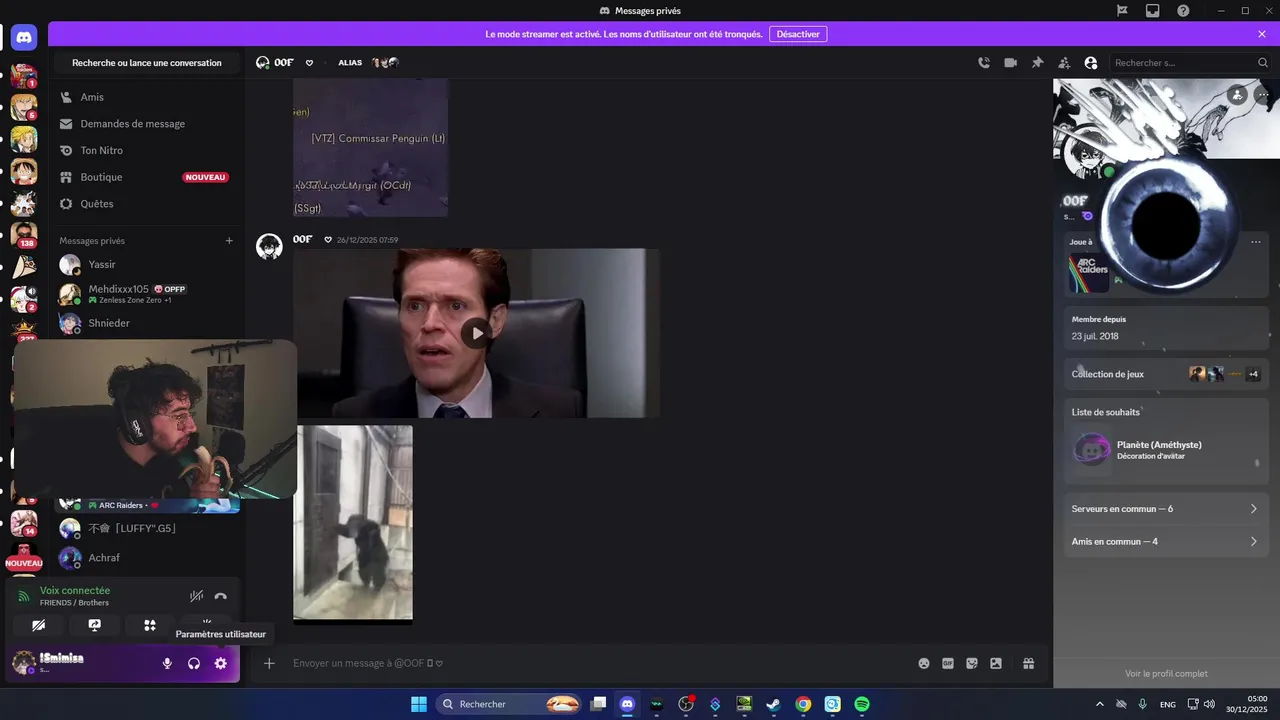Open the conversation with Yassir
The image size is (1280, 720).
147,265
